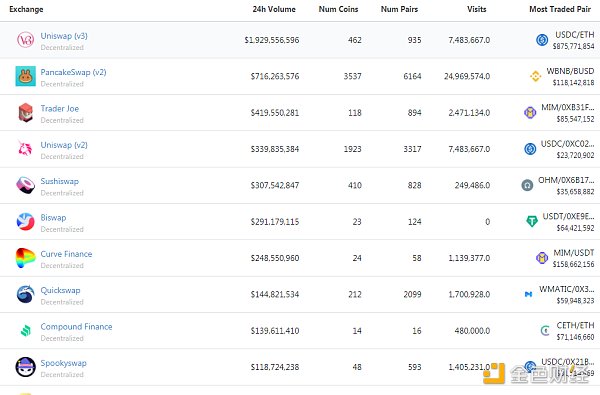Click the 249,486.0 visits value
The height and width of the screenshot is (395, 600).
tap(472, 186)
